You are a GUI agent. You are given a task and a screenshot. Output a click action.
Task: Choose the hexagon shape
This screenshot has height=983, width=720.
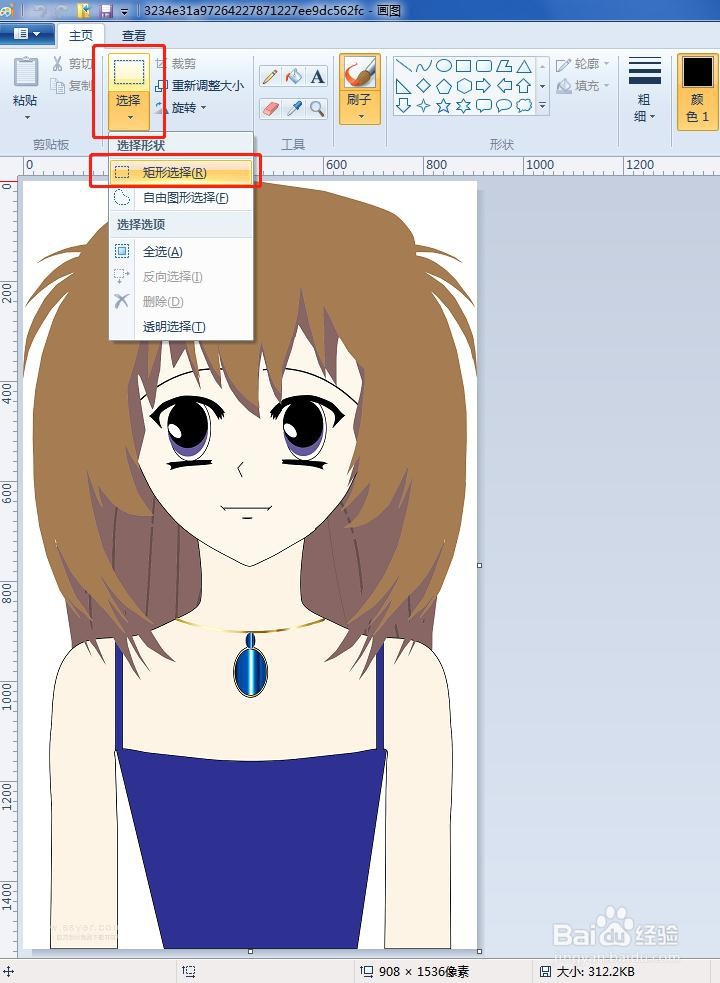click(463, 85)
